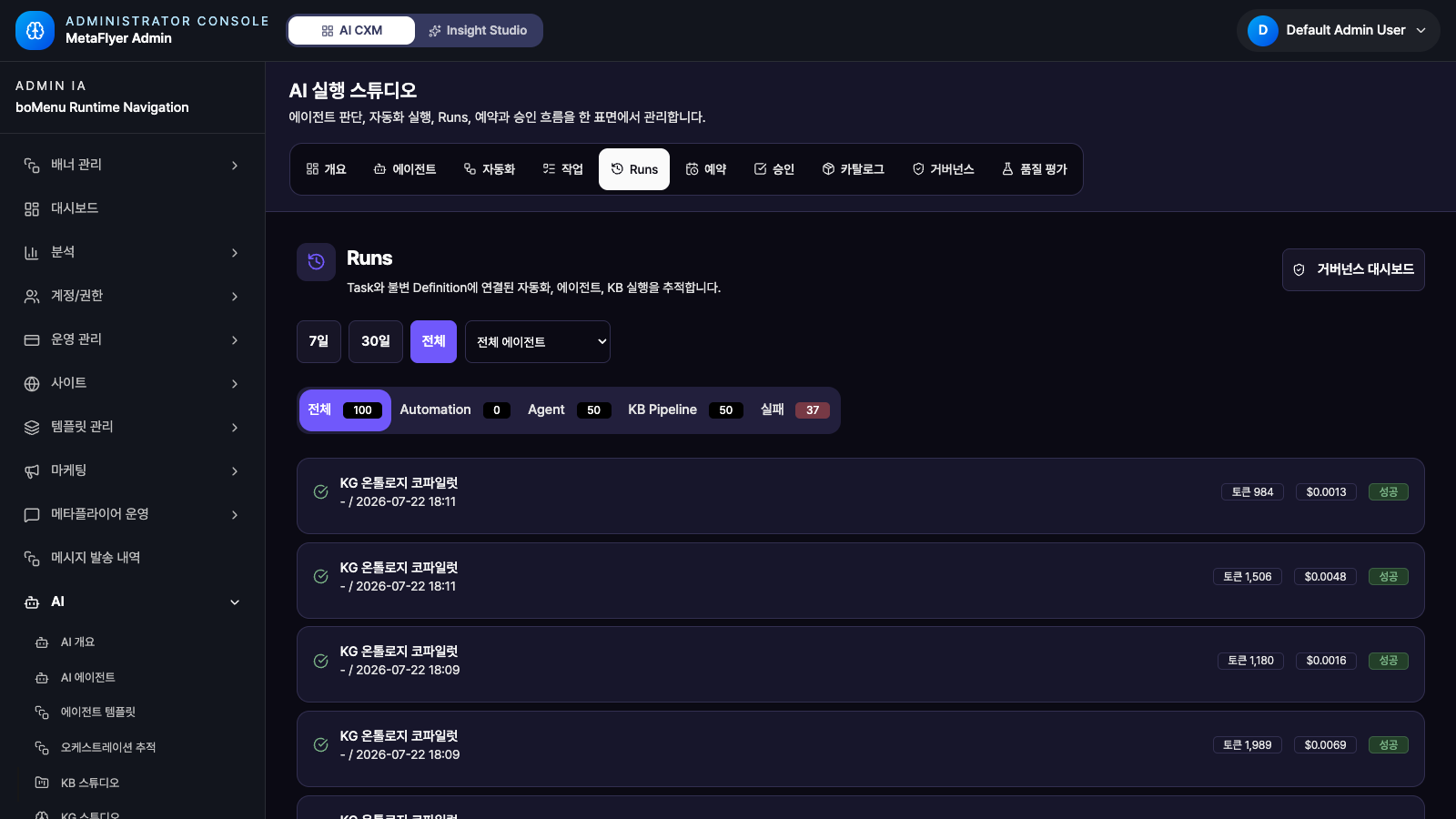The width and height of the screenshot is (1456, 819).
Task: Expand the 운영 관리 menu chevron
Action: coord(235,340)
